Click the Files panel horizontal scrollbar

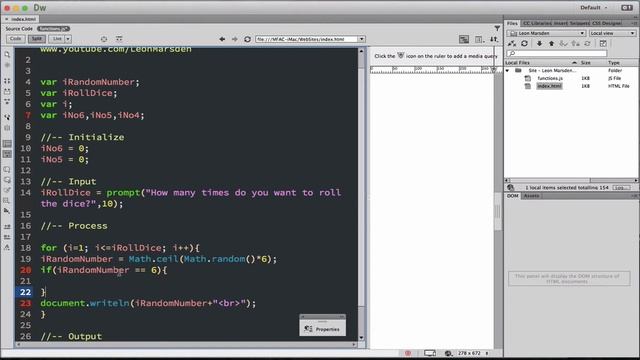point(571,180)
